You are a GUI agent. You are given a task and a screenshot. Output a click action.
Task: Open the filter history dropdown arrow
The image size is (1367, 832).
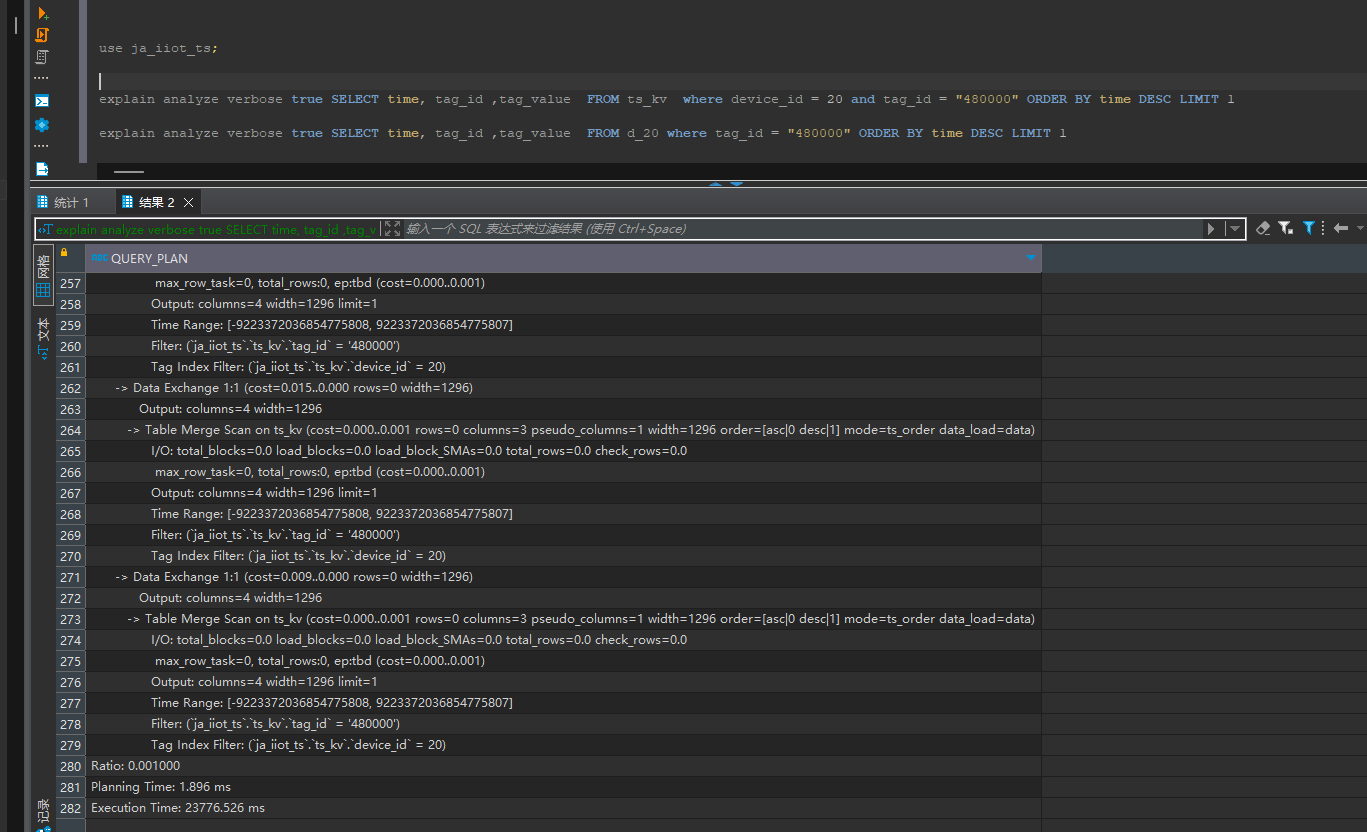click(x=1236, y=229)
